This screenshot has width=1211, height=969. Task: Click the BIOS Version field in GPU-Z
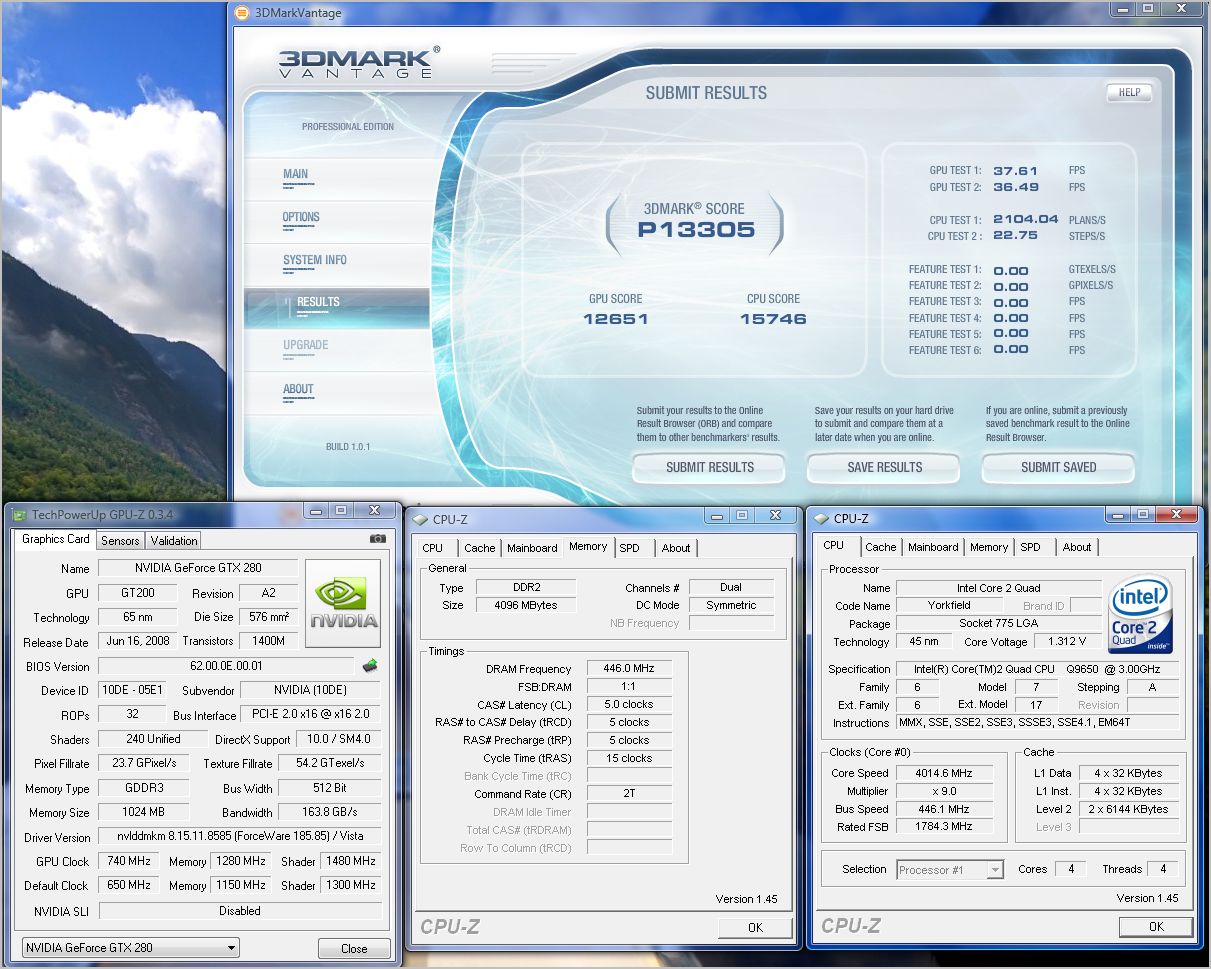pyautogui.click(x=226, y=666)
